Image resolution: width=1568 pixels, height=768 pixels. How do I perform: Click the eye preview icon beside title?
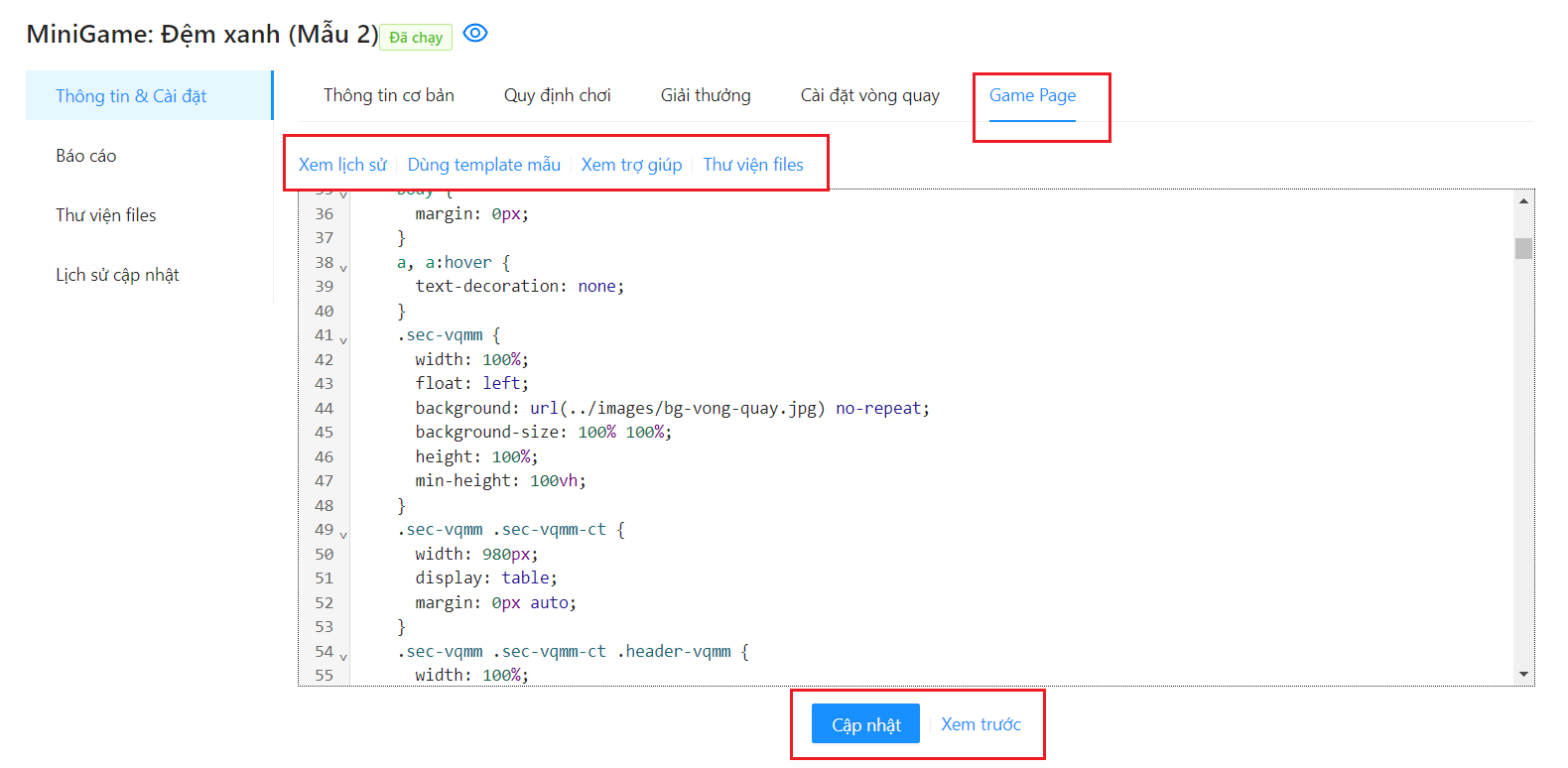pyautogui.click(x=475, y=34)
